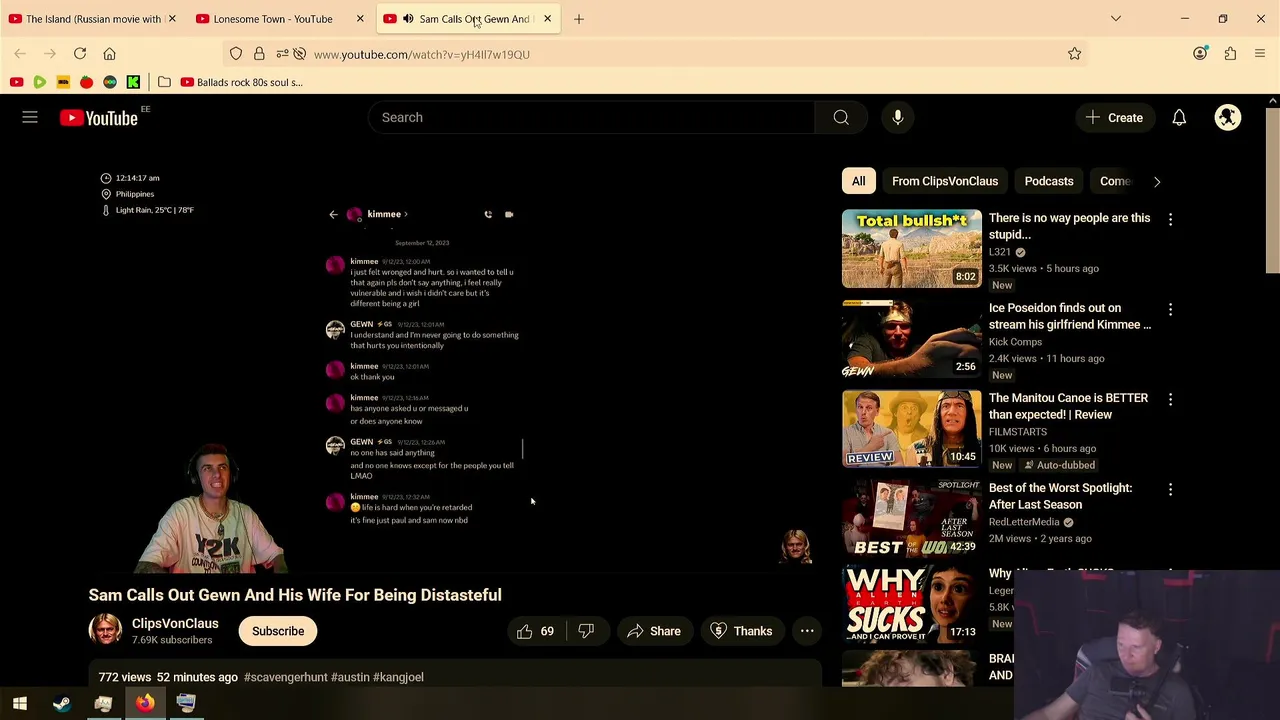Open a new browser tab
1280x720 pixels.
[x=579, y=19]
